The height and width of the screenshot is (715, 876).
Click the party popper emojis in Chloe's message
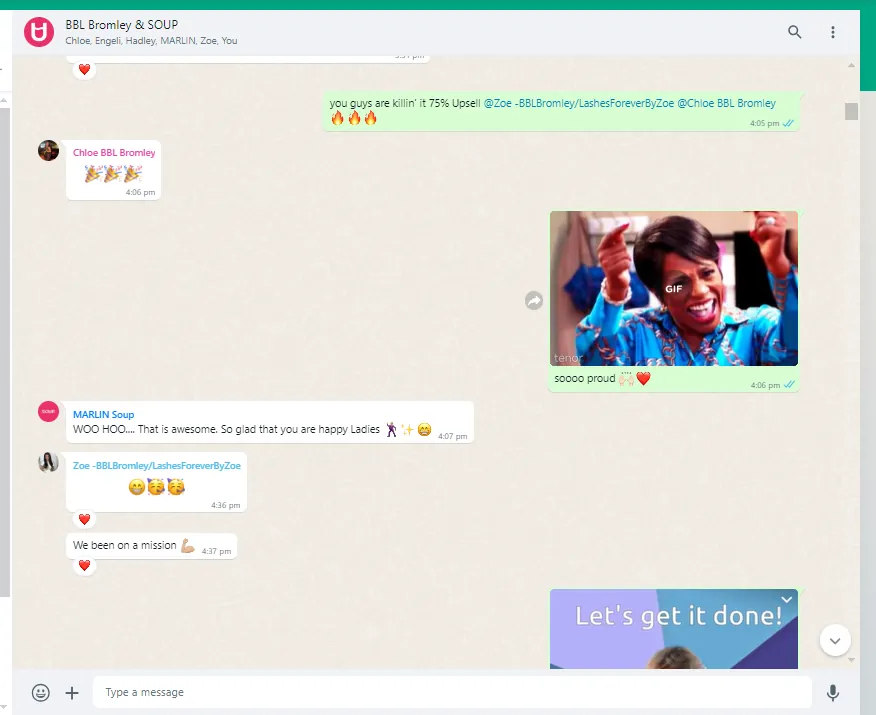click(113, 174)
